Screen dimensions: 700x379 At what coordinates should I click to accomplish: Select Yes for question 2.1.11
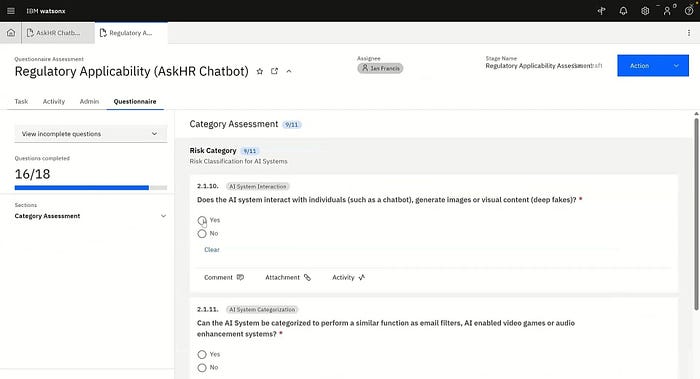202,354
